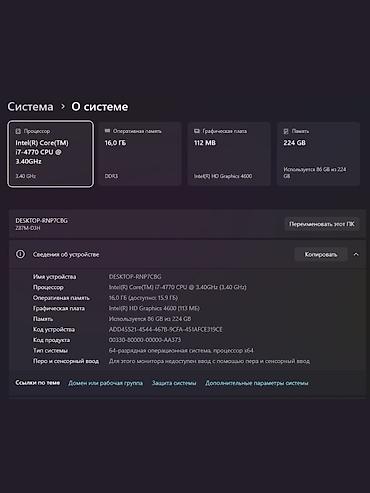Click the graphics card icon
The width and height of the screenshot is (370, 493).
tap(197, 131)
